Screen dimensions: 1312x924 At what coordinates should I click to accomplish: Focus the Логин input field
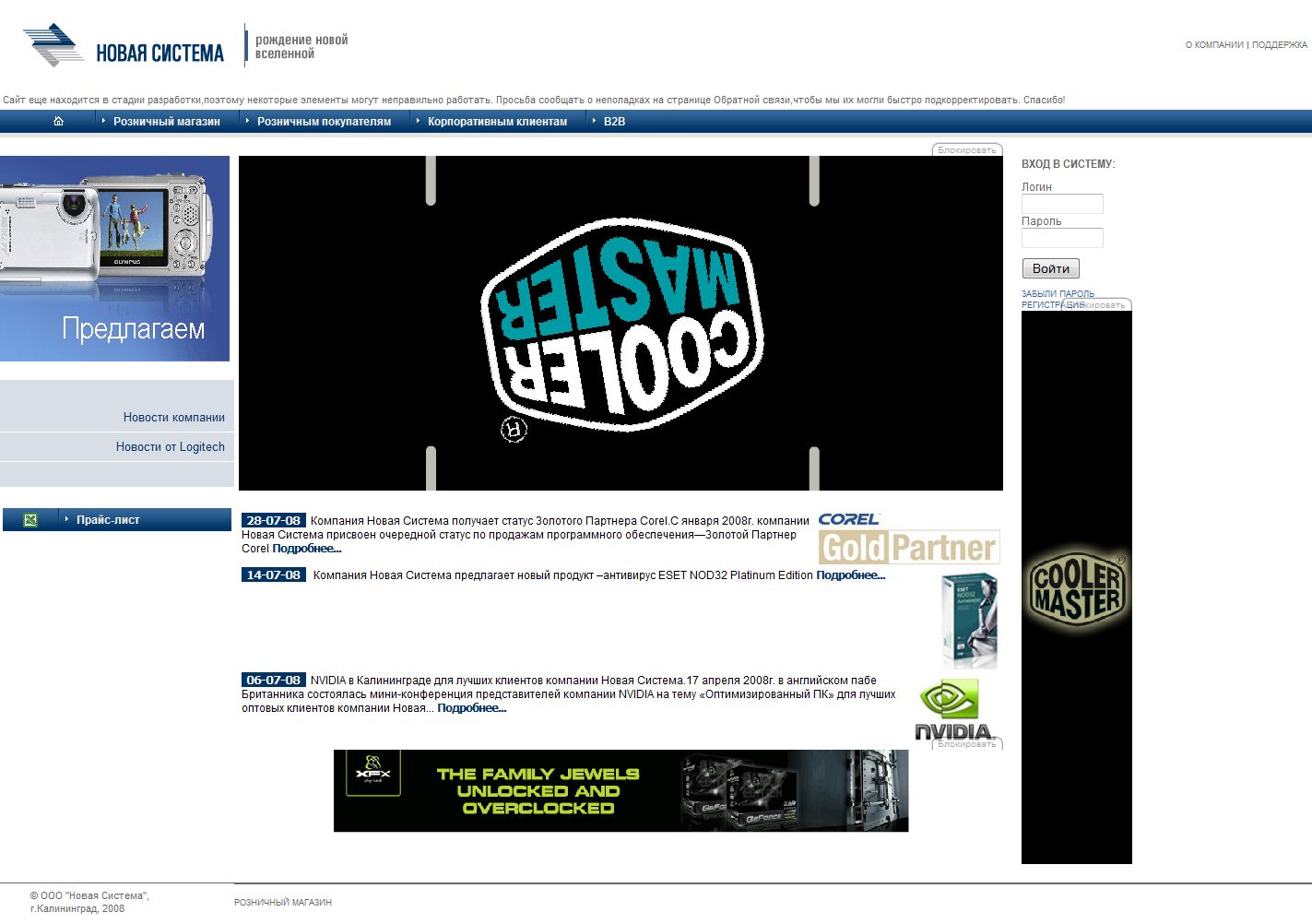click(1062, 204)
